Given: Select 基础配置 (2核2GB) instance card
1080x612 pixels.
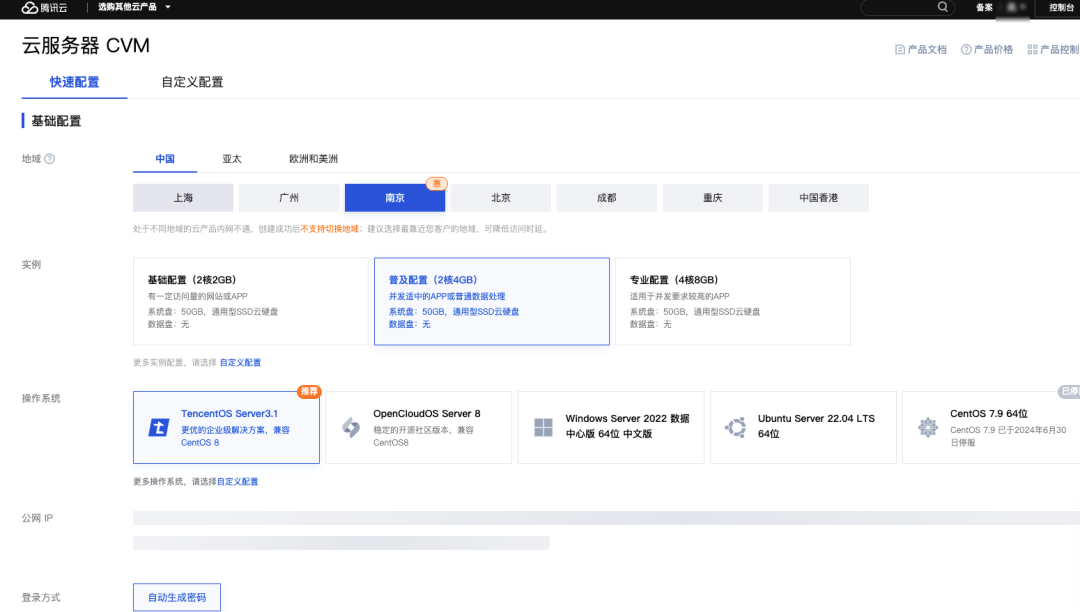Looking at the screenshot, I should point(251,302).
